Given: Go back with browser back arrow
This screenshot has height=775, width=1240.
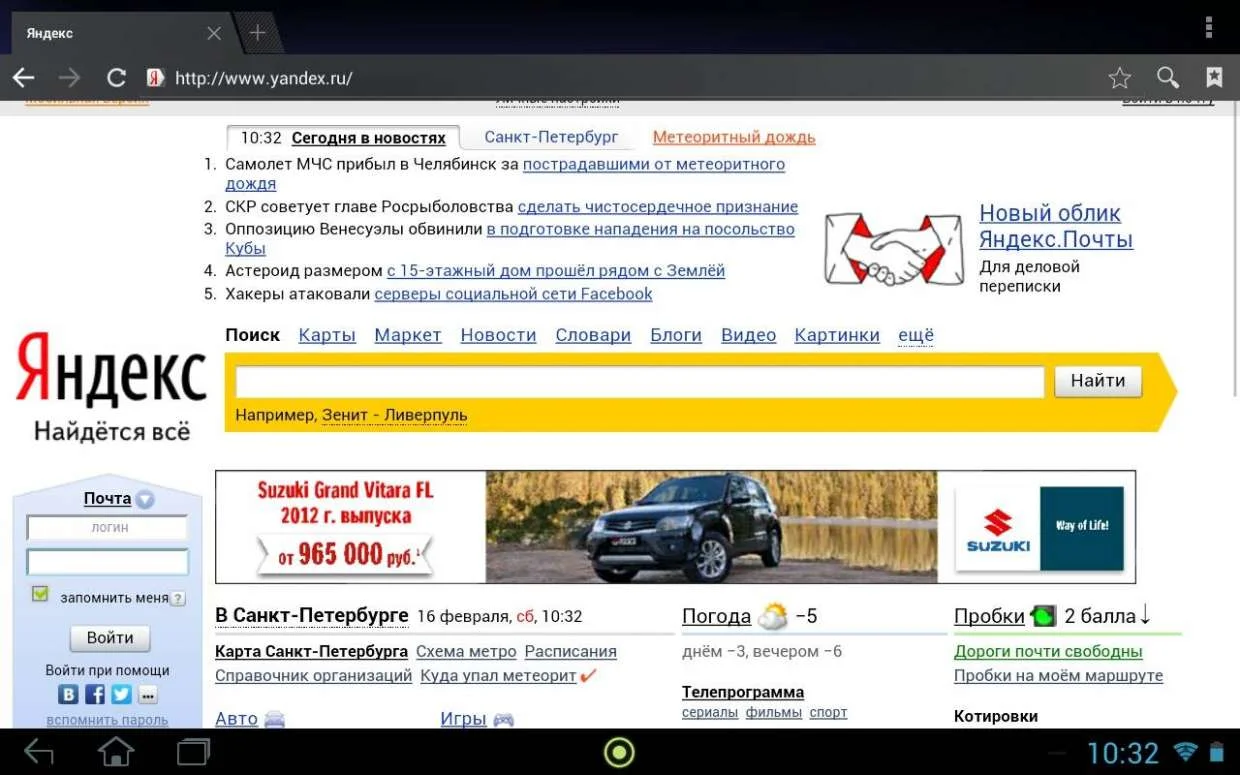Looking at the screenshot, I should coord(23,78).
